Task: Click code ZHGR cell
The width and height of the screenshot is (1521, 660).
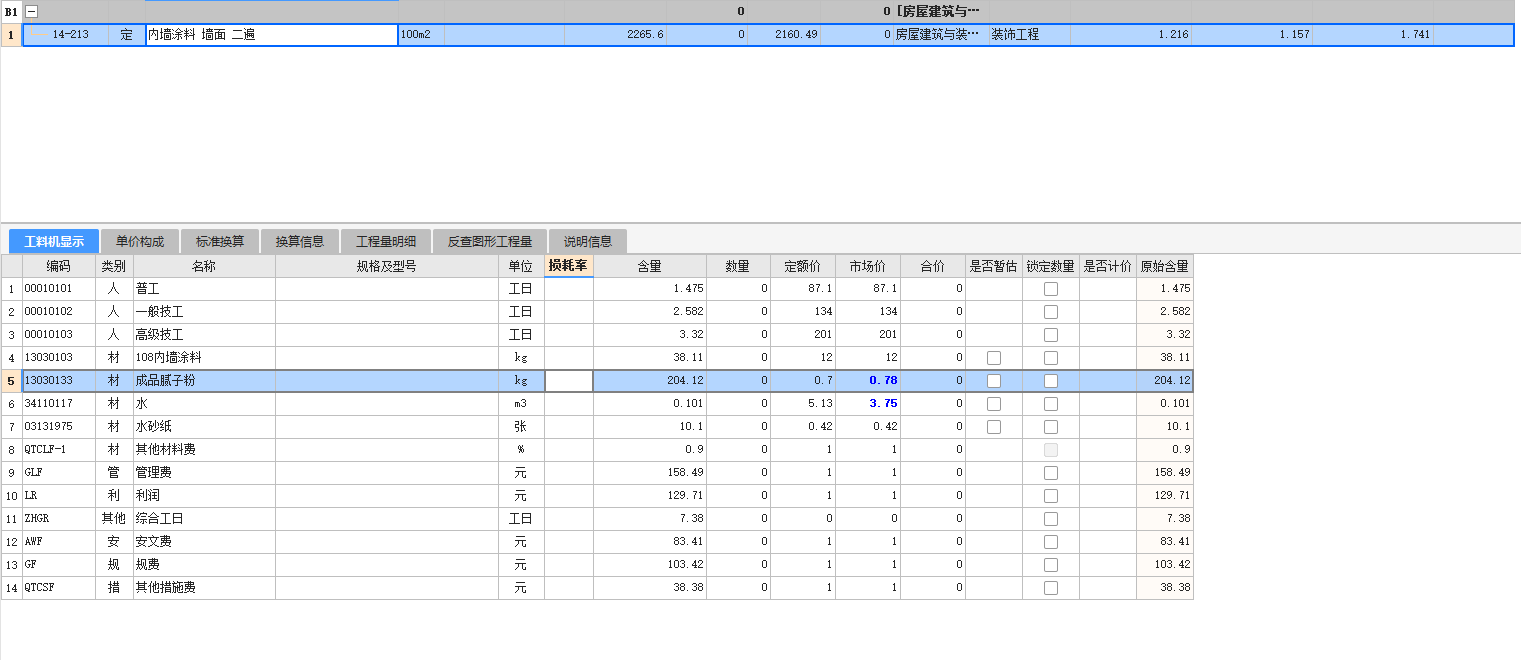Action: point(59,519)
